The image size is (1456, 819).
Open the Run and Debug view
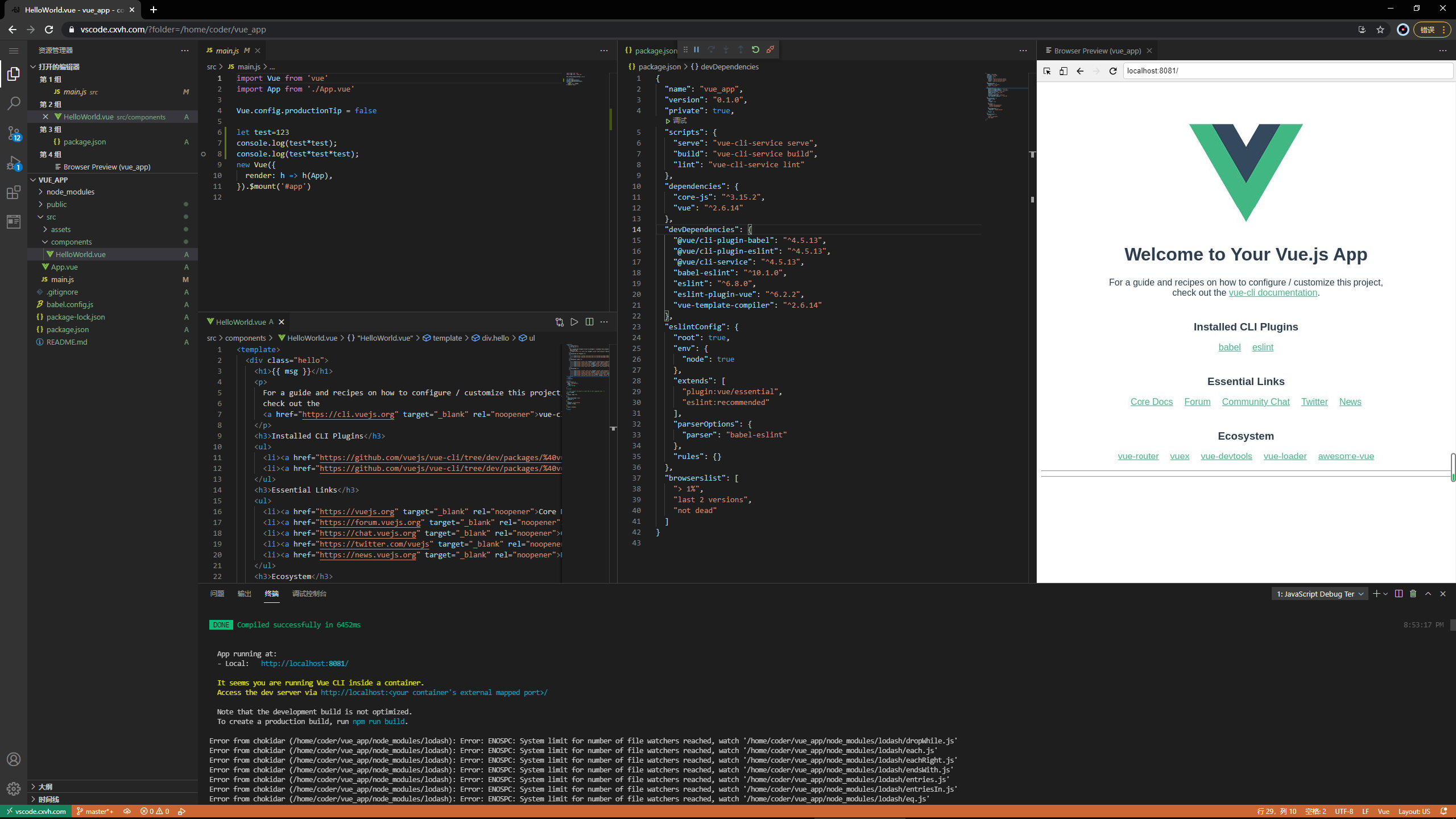click(x=14, y=163)
